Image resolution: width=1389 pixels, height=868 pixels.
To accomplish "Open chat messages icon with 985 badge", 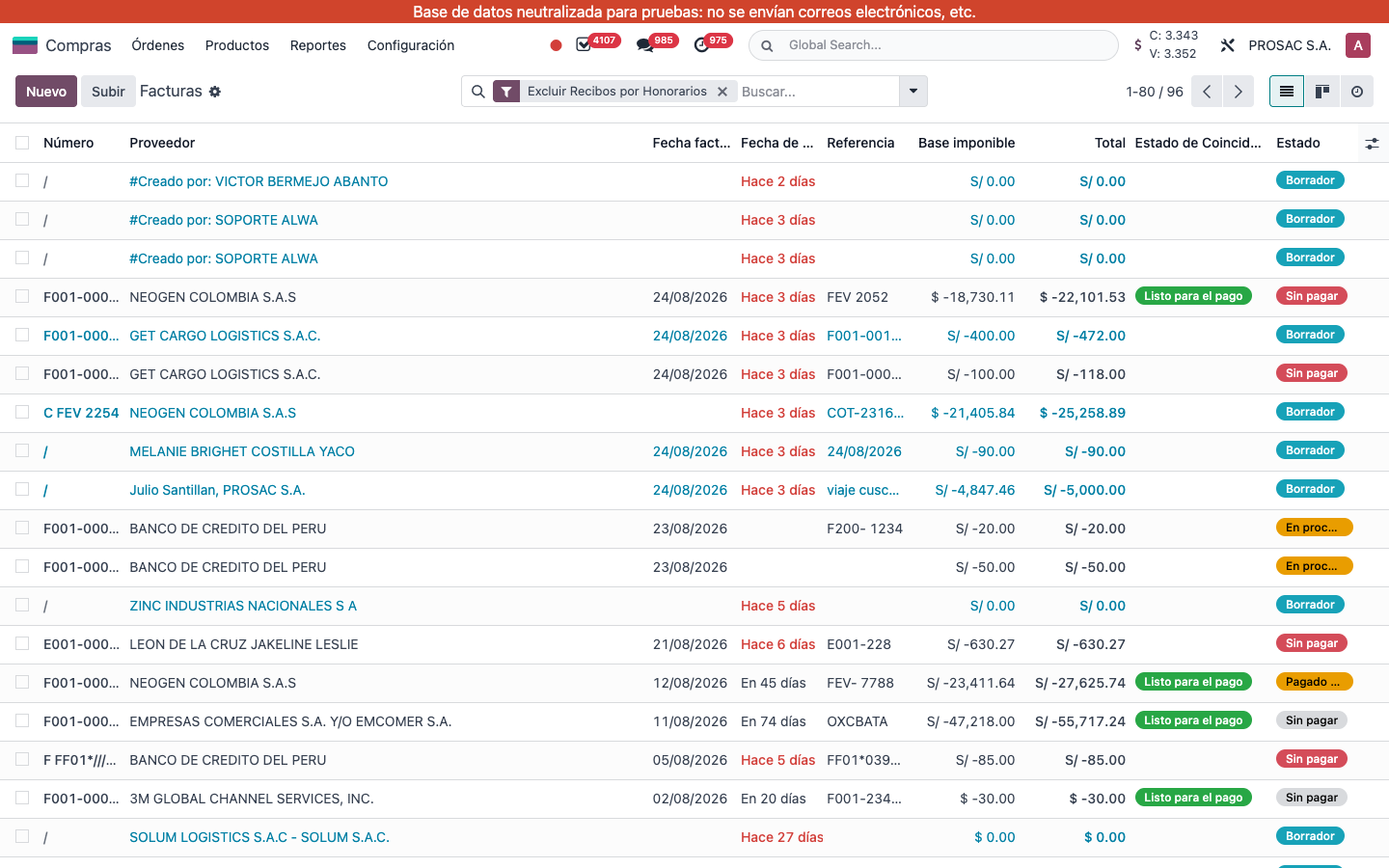I will point(644,45).
